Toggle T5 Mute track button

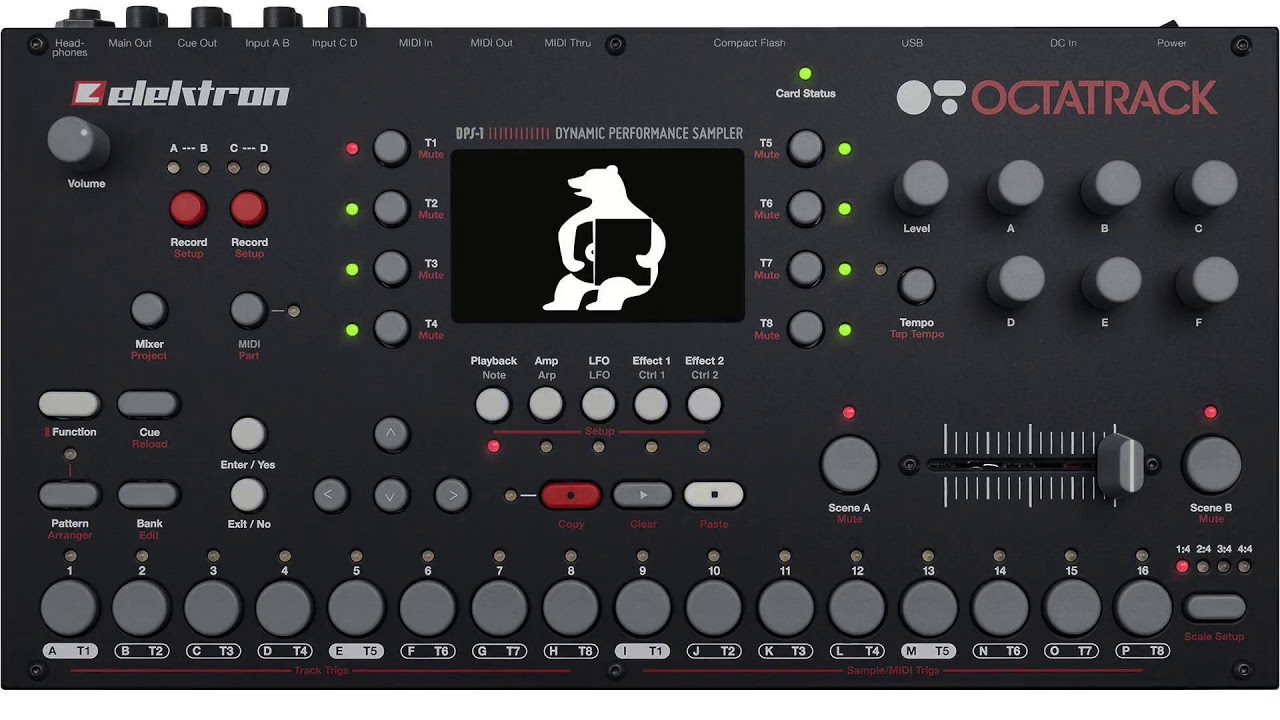tap(805, 148)
